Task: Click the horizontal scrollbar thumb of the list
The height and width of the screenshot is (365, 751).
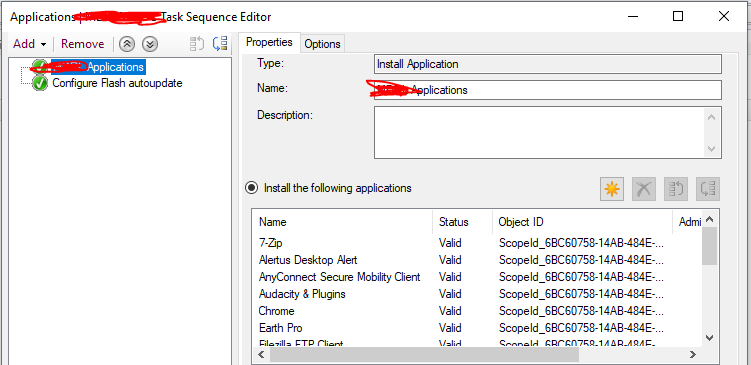Action: tap(424, 355)
